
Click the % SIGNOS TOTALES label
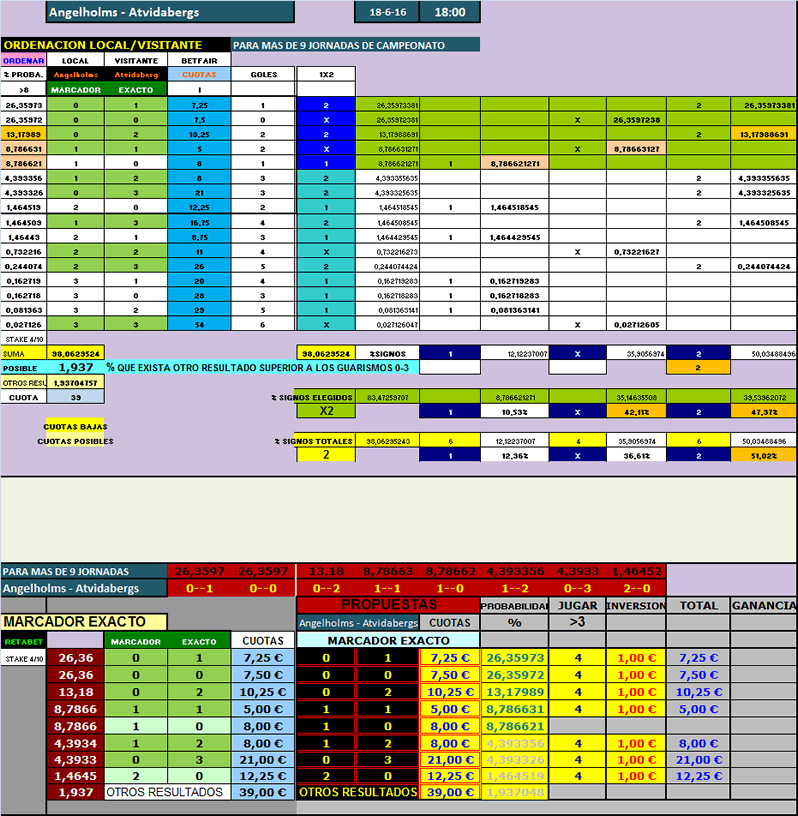click(x=314, y=441)
